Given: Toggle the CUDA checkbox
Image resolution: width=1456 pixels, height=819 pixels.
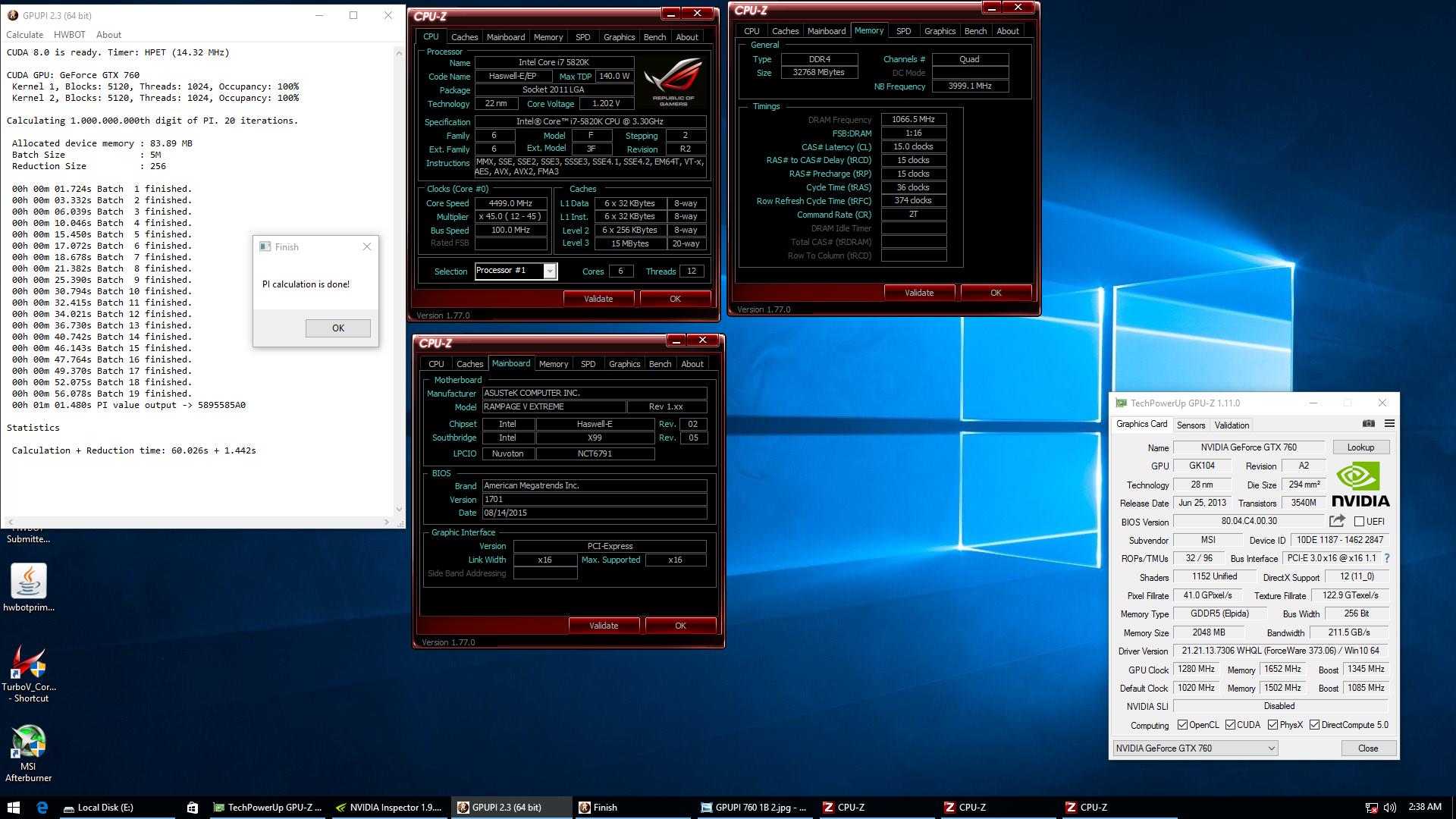Looking at the screenshot, I should point(1230,725).
